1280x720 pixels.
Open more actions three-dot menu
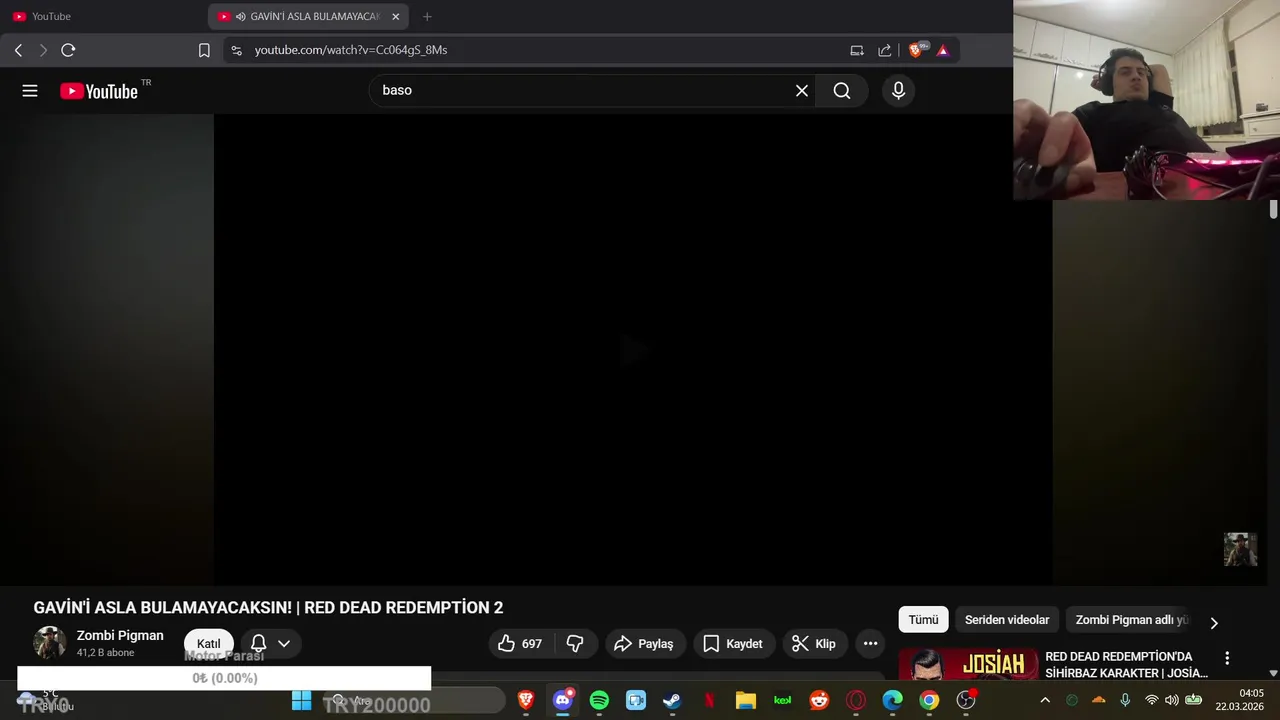870,644
